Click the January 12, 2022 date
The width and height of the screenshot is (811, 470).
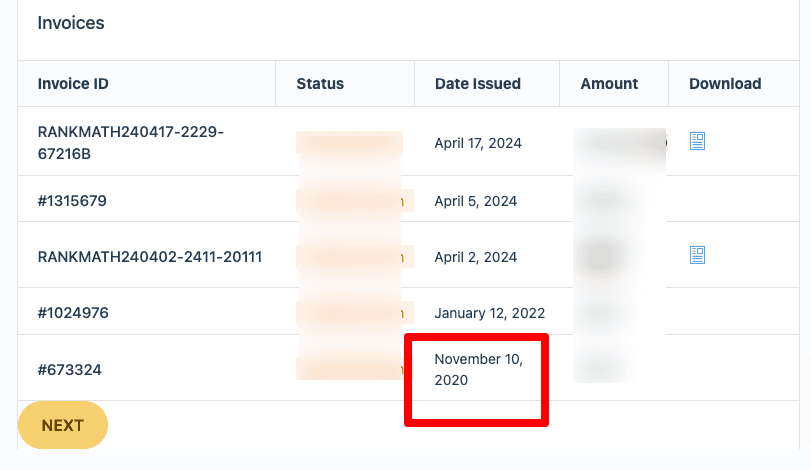pyautogui.click(x=489, y=313)
